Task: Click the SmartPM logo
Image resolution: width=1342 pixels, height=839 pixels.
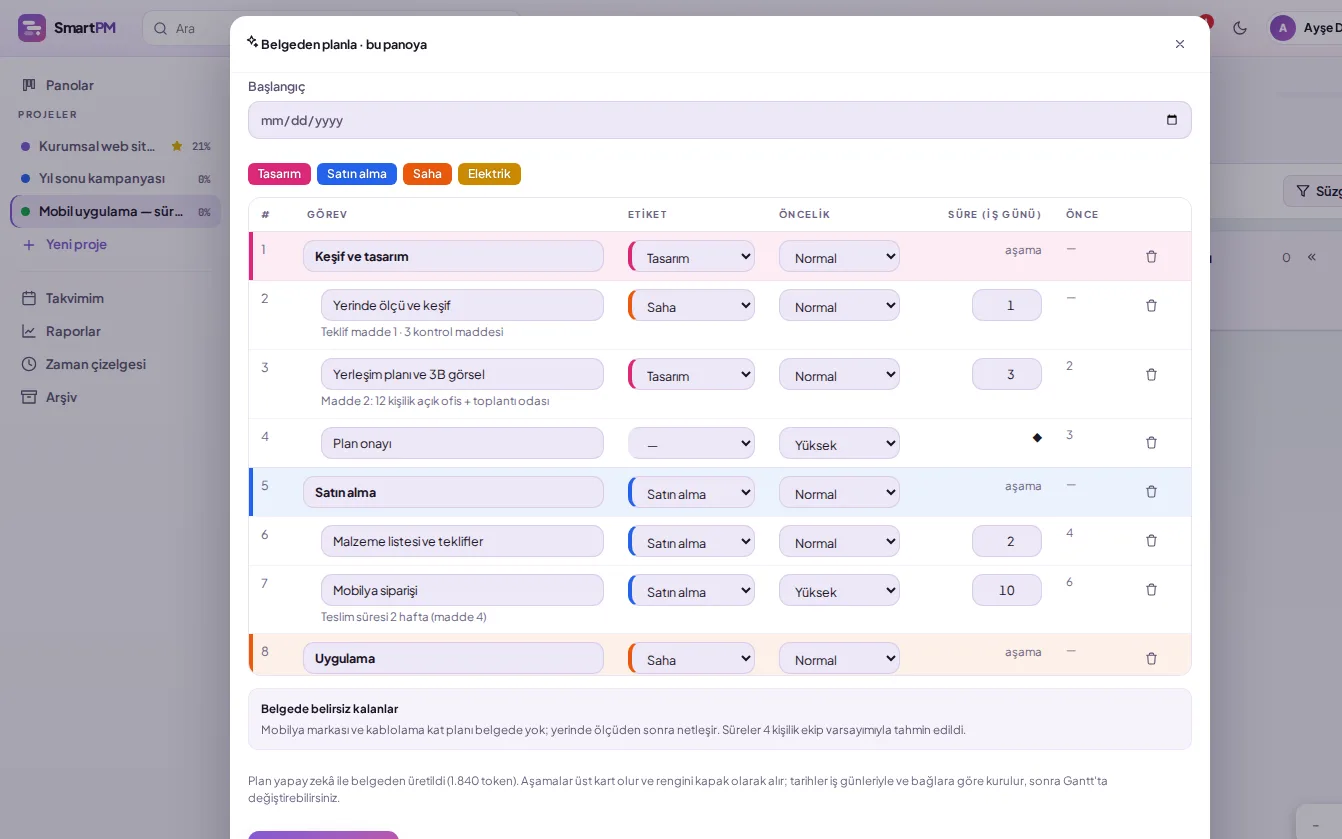Action: coord(67,28)
